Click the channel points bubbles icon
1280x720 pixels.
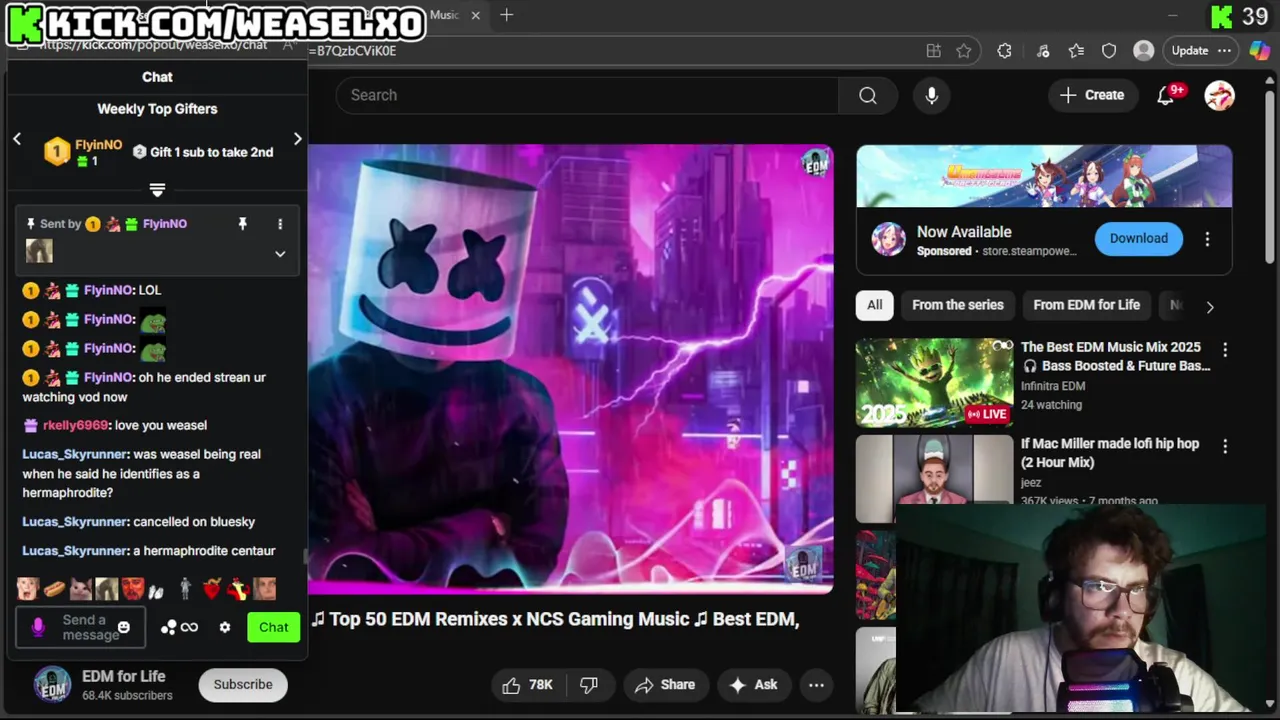168,627
